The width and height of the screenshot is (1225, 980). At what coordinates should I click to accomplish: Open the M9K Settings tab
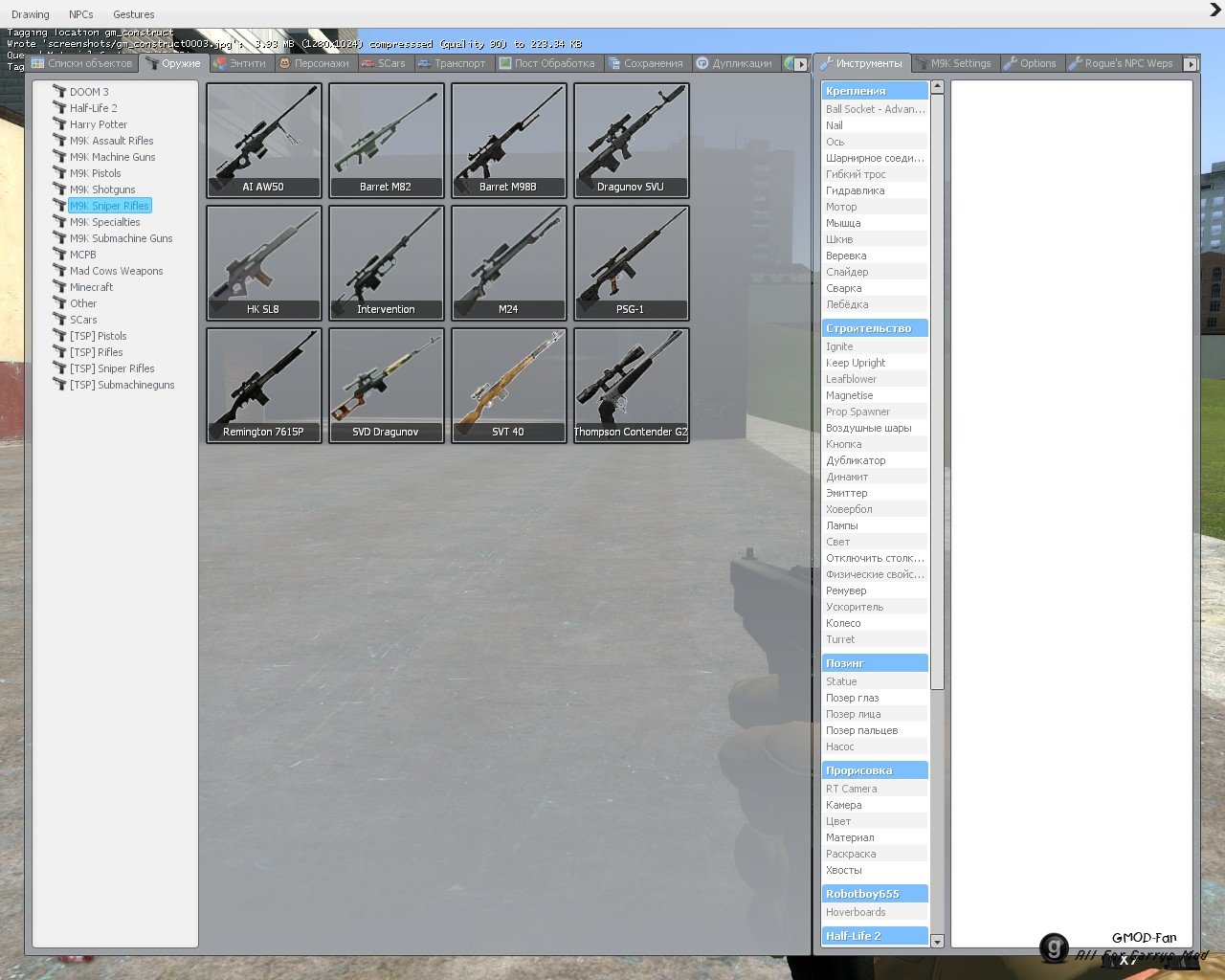click(x=954, y=63)
